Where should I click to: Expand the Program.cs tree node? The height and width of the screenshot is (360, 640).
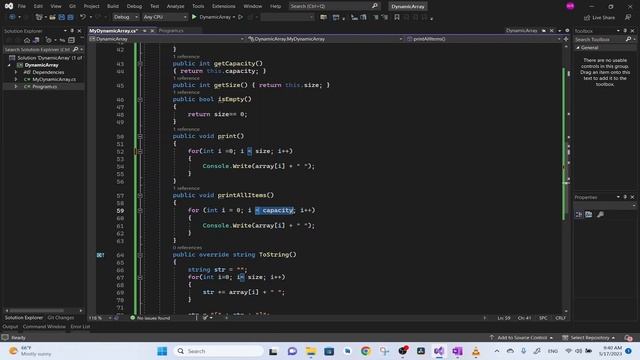16,87
